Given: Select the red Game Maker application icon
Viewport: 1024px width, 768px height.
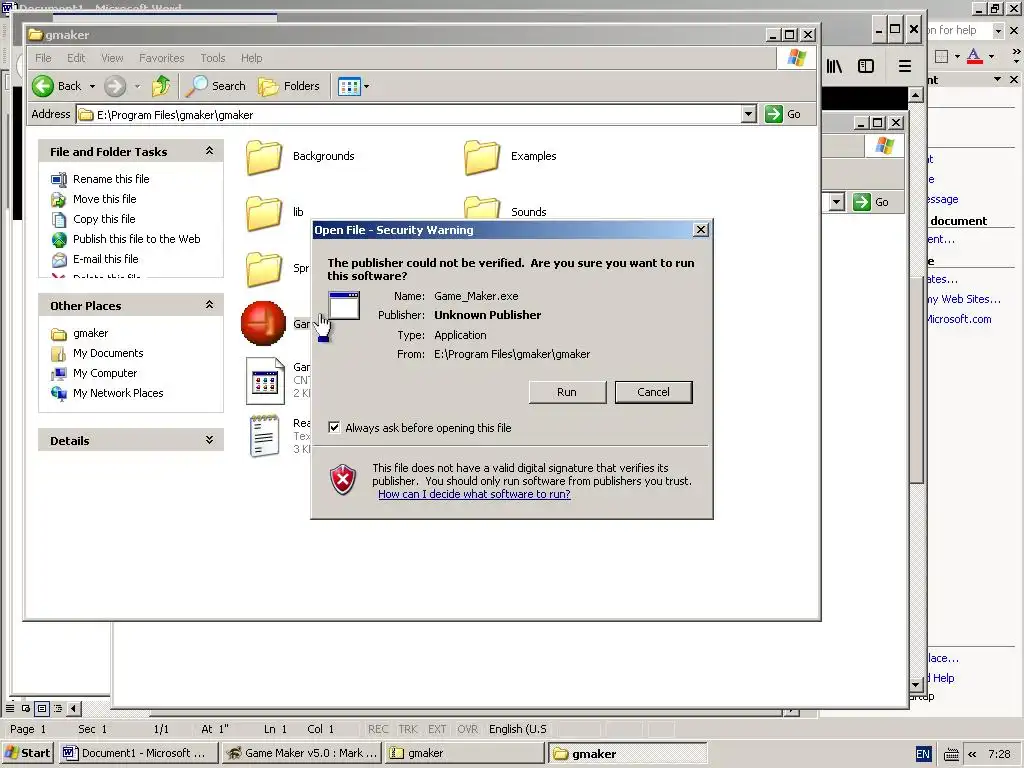Looking at the screenshot, I should click(263, 323).
